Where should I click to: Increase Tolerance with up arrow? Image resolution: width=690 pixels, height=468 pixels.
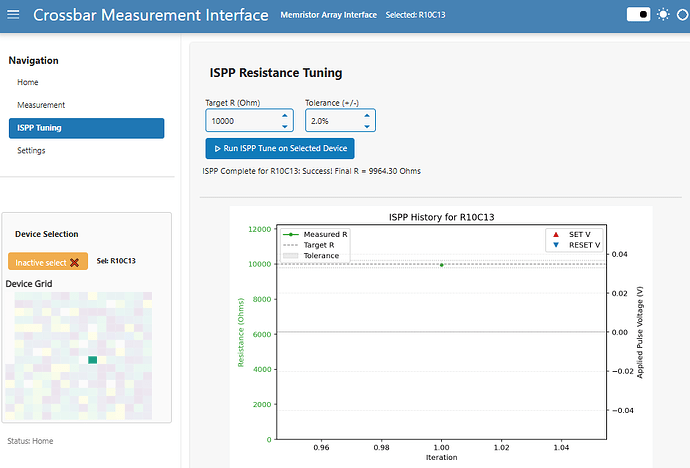point(367,115)
